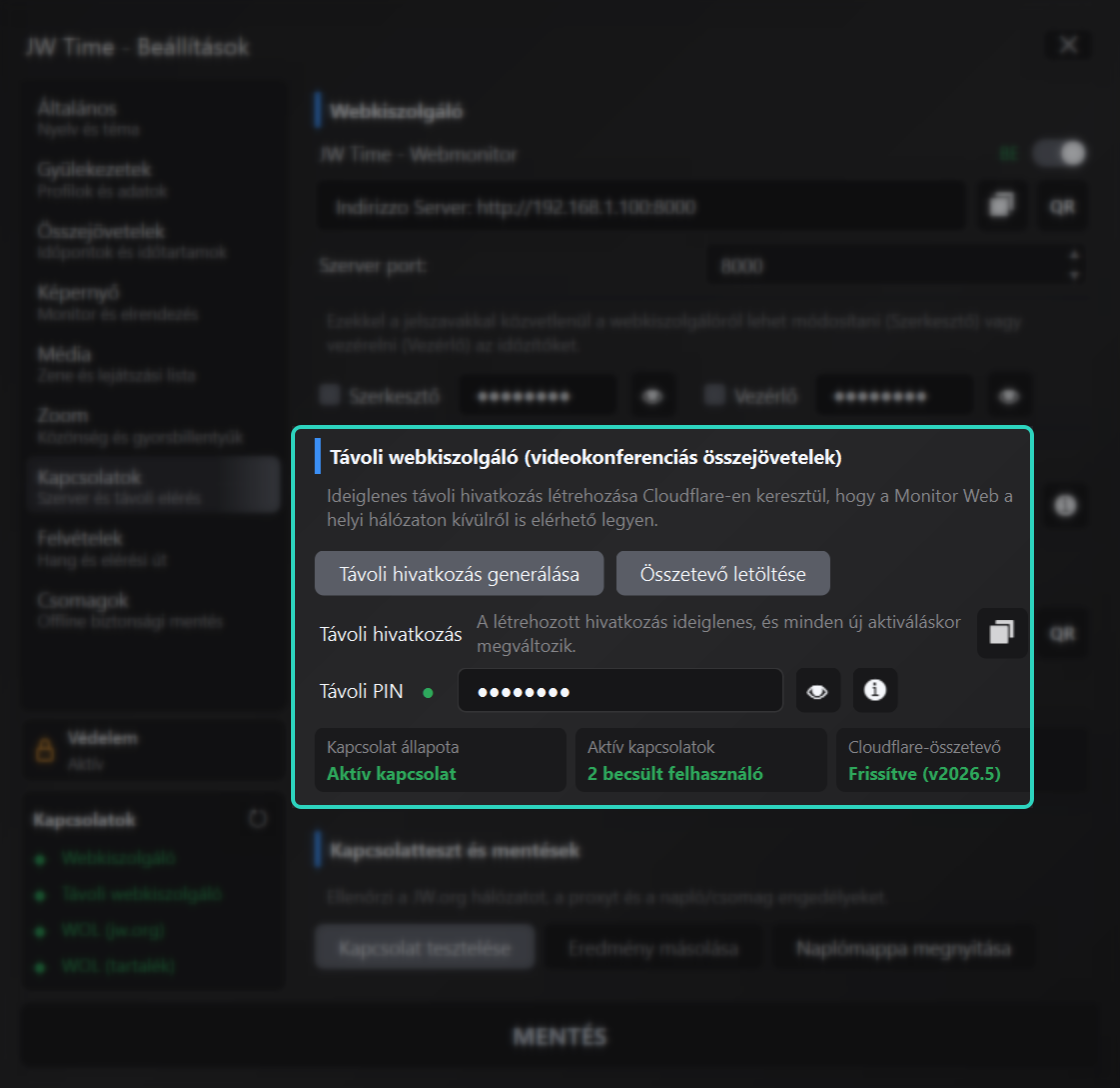1120x1088 pixels.
Task: Copy the remote link (Távoli hivatkozás)
Action: (1001, 633)
